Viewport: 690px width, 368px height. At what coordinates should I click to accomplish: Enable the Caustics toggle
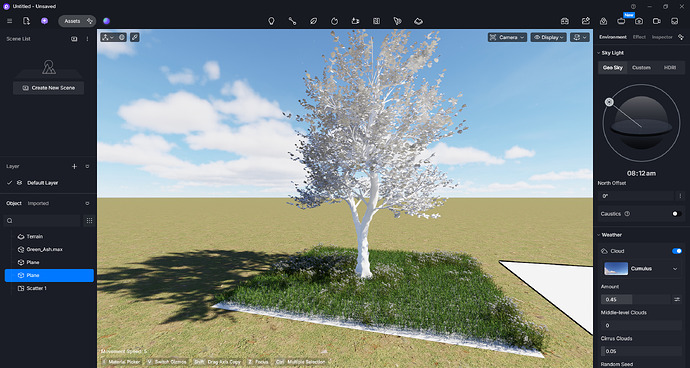[677, 213]
